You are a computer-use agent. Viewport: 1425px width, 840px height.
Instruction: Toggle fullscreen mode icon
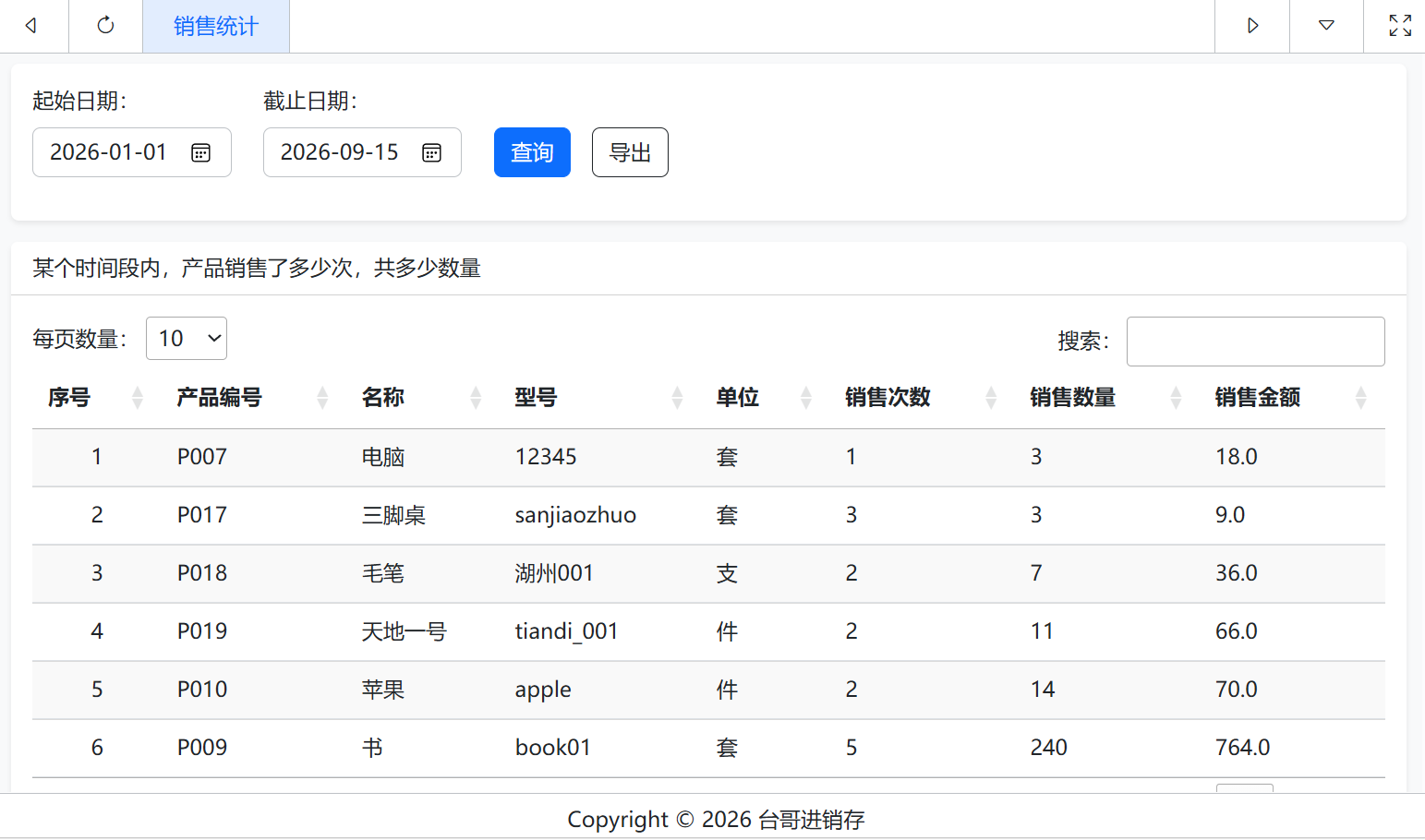(1400, 26)
